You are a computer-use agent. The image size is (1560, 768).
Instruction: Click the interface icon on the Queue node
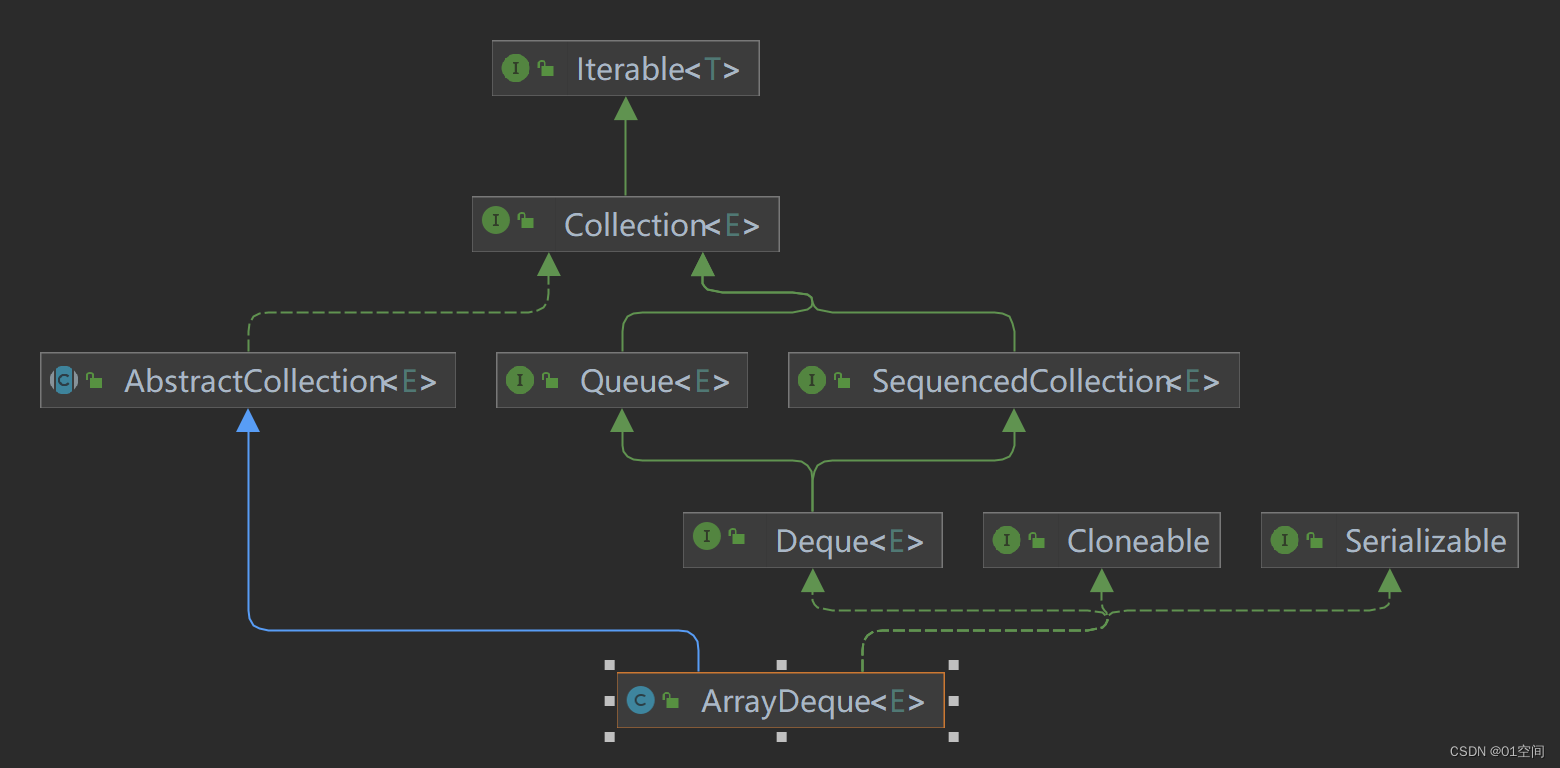[x=520, y=380]
